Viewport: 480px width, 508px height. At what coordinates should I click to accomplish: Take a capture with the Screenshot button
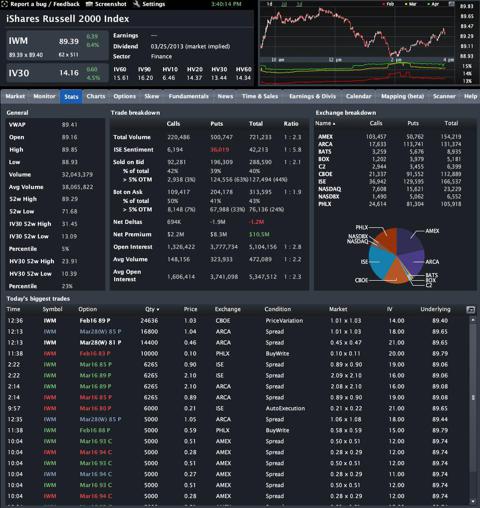pyautogui.click(x=106, y=4)
